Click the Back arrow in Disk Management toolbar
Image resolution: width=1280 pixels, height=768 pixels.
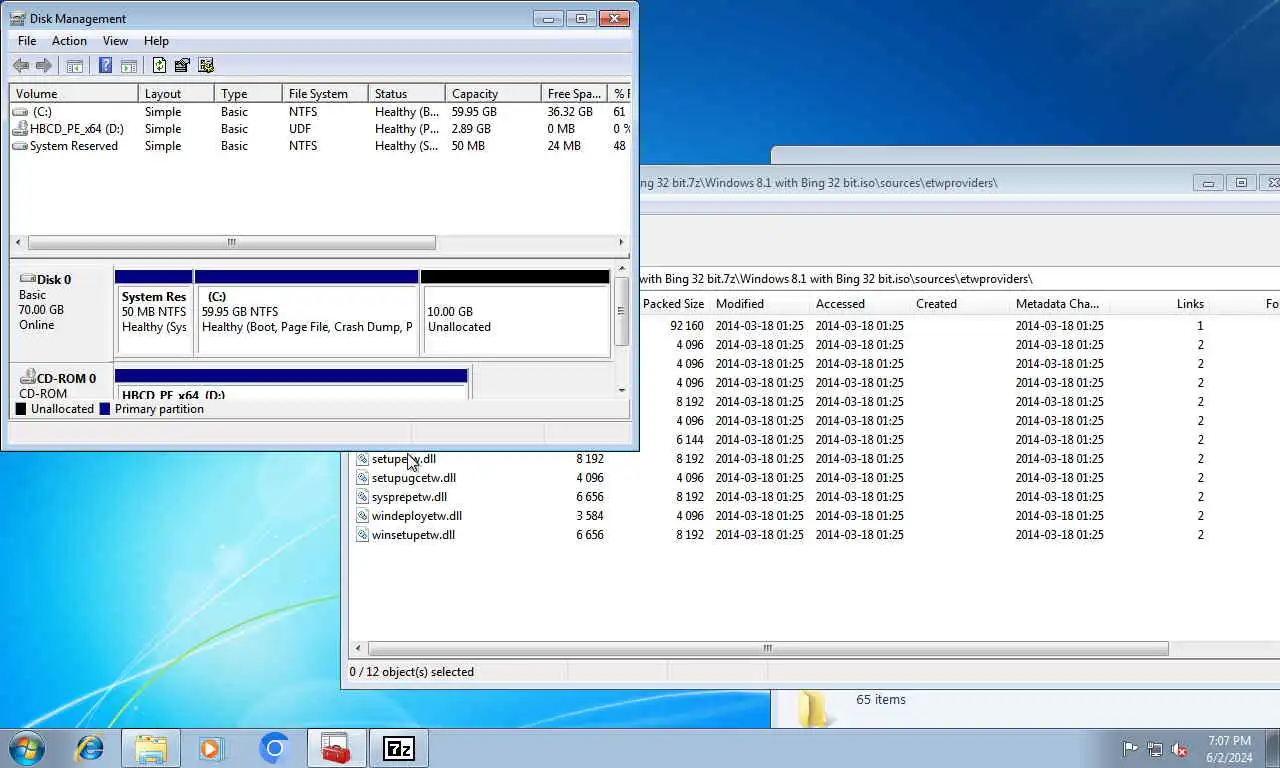[x=20, y=66]
